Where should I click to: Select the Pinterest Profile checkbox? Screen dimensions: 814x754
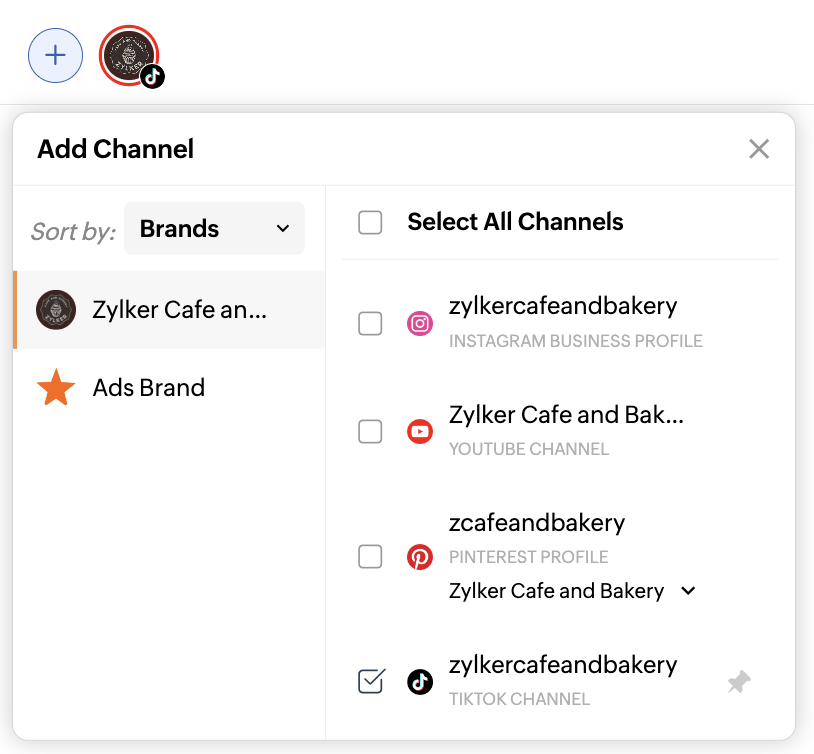(x=370, y=557)
